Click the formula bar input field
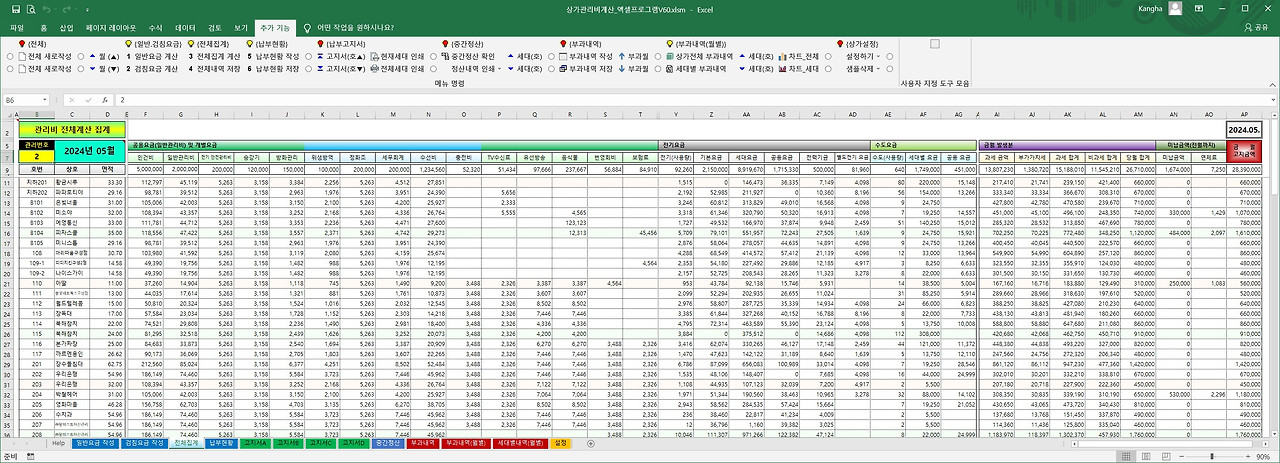This screenshot has width=1280, height=463. tap(690, 100)
